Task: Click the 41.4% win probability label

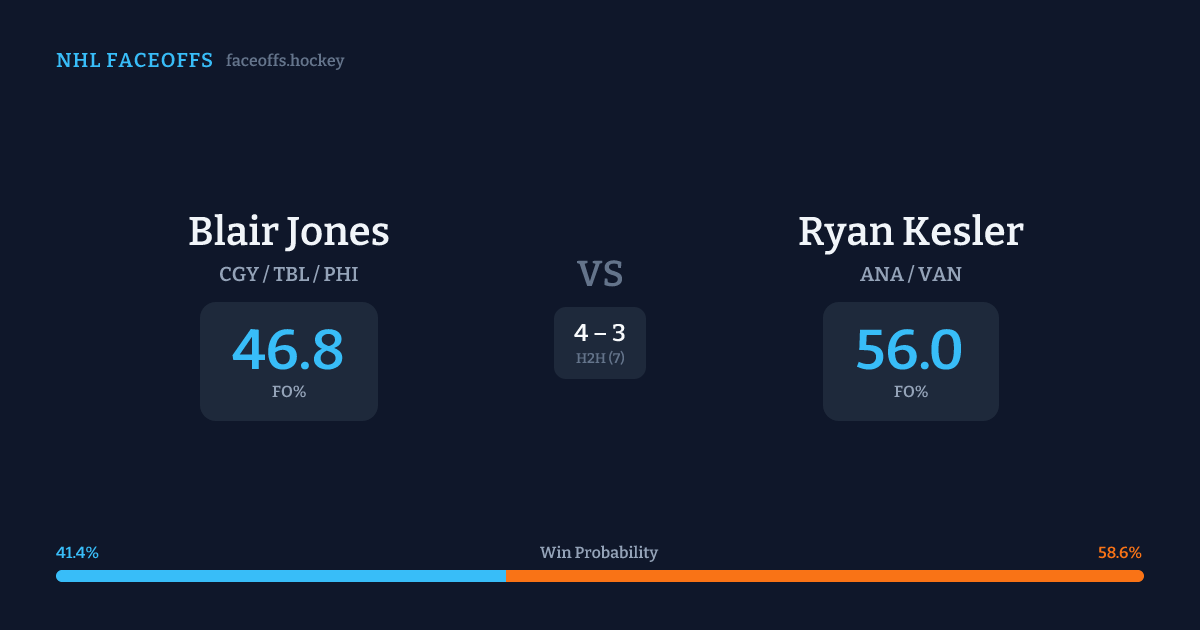Action: [x=77, y=553]
